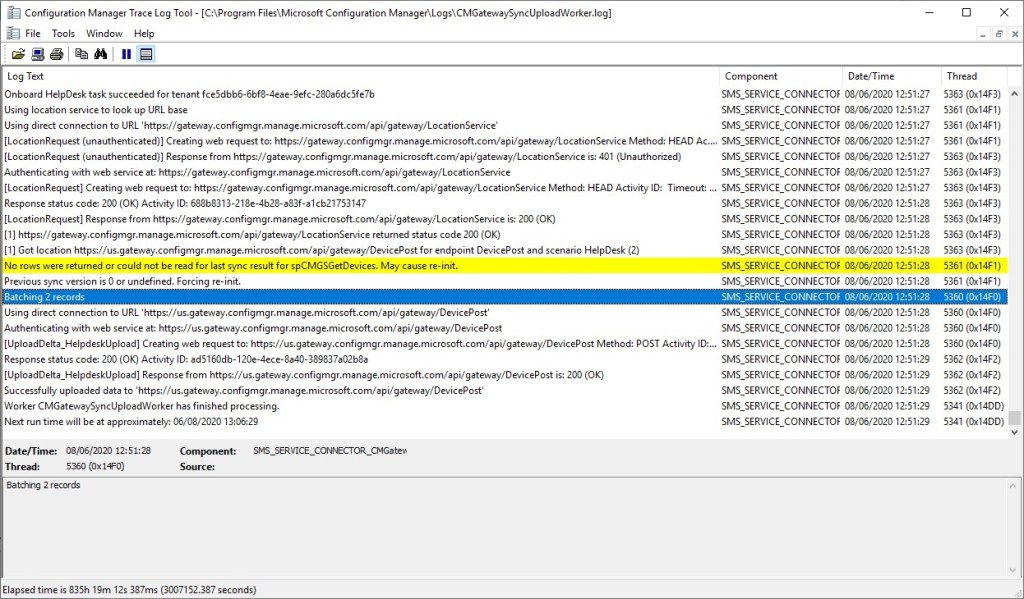
Task: Click the Open on Server computer icon
Action: tap(37, 54)
